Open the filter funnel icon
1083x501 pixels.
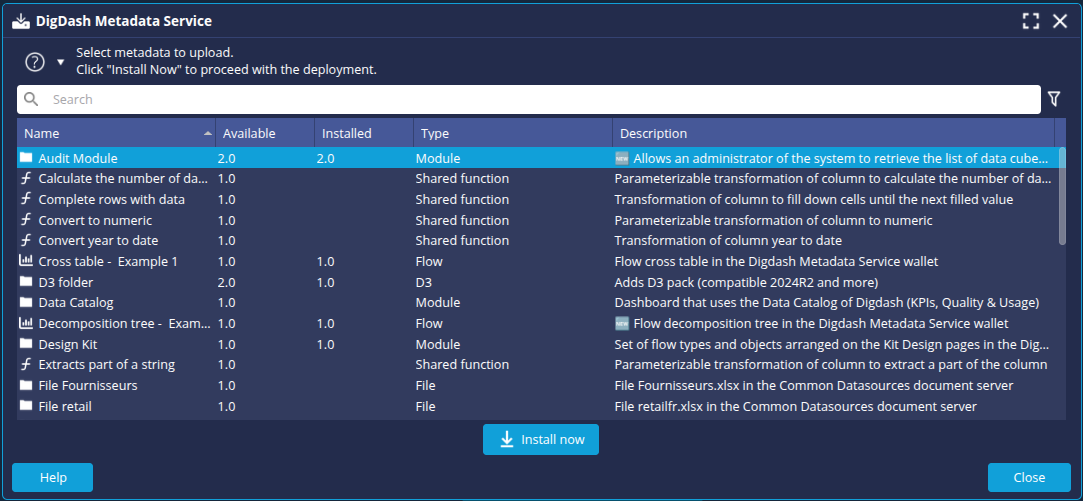click(1054, 99)
